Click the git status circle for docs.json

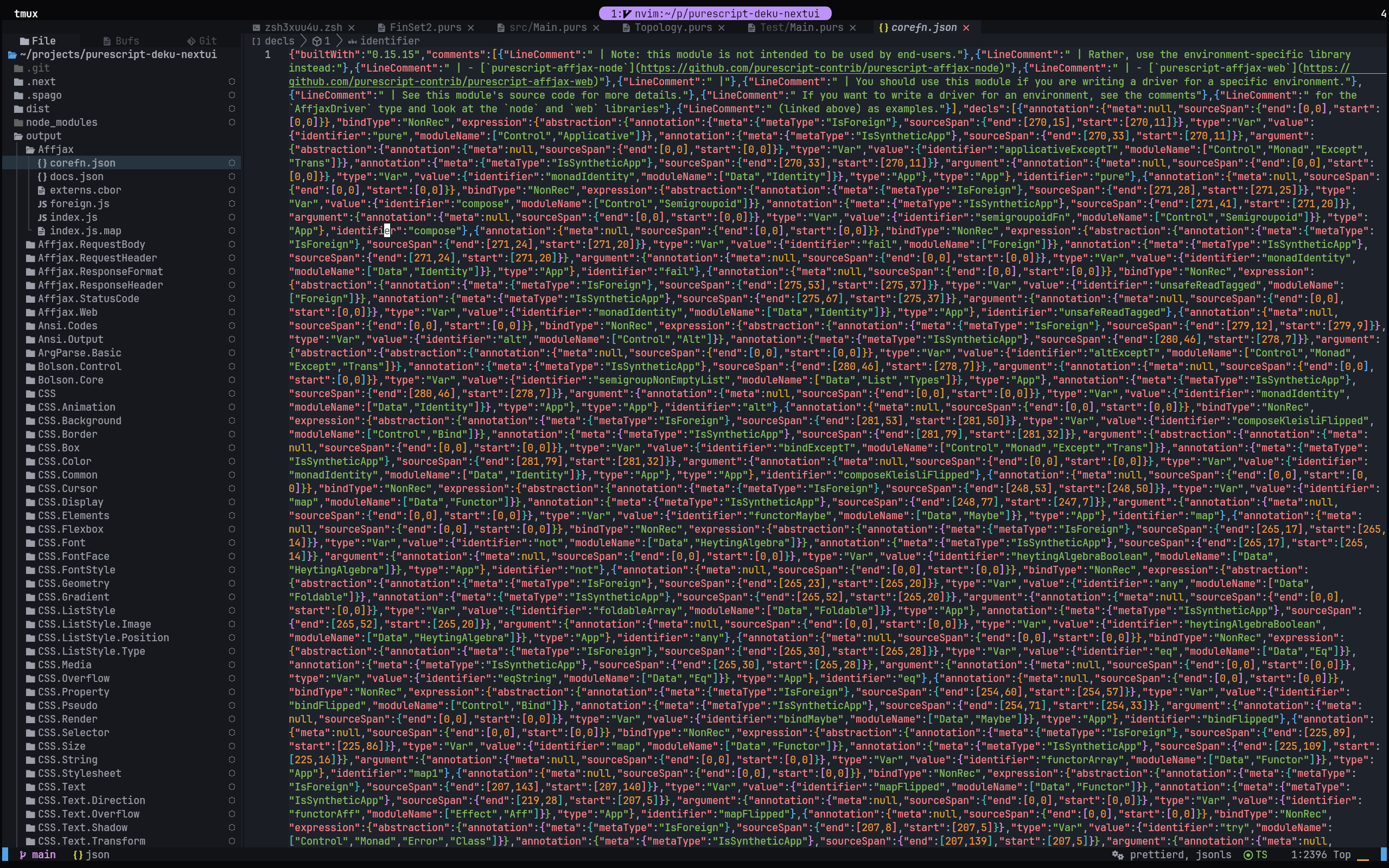coord(232,177)
